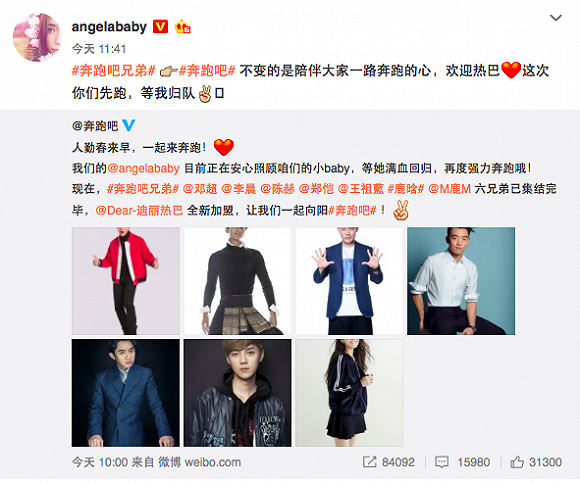580x483 pixels.
Task: Click the angelababy profile avatar
Action: pyautogui.click(x=37, y=37)
